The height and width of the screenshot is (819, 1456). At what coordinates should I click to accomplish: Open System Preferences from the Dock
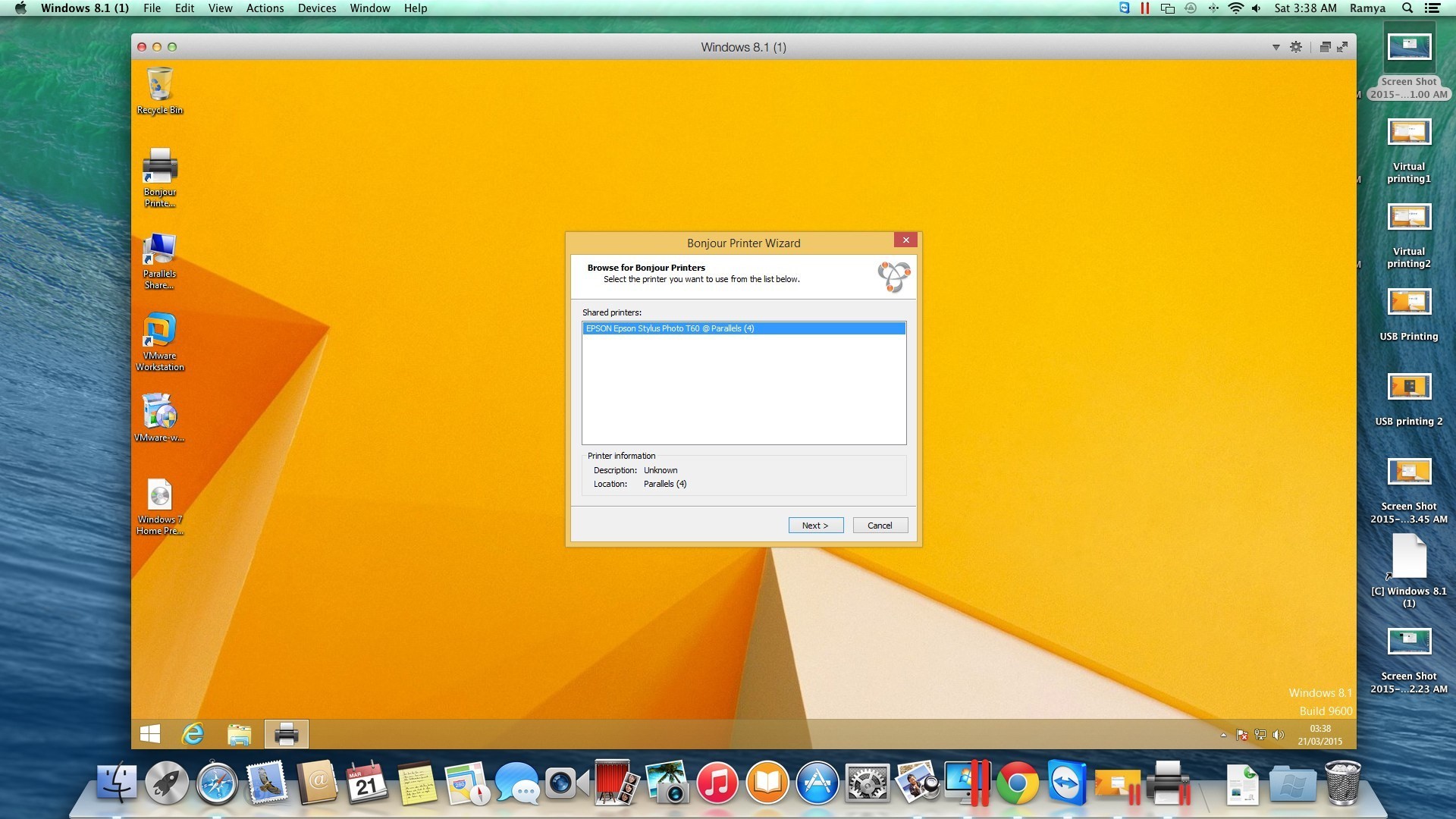click(x=867, y=783)
